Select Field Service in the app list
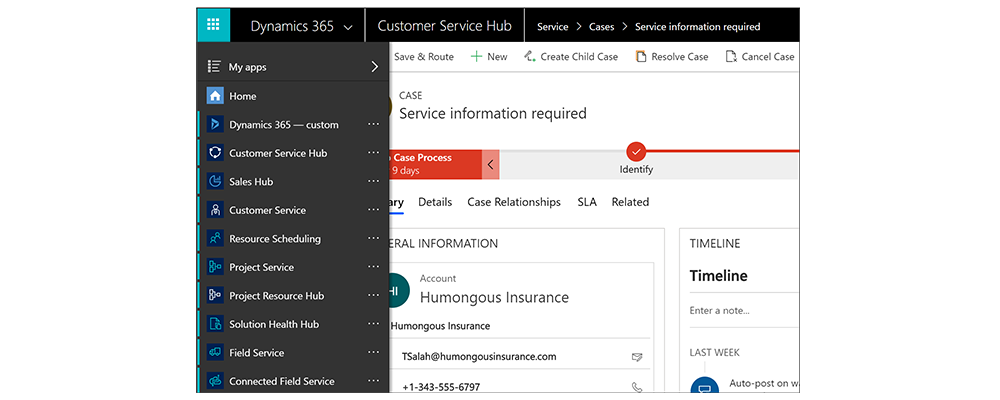The height and width of the screenshot is (400, 1000). (293, 353)
